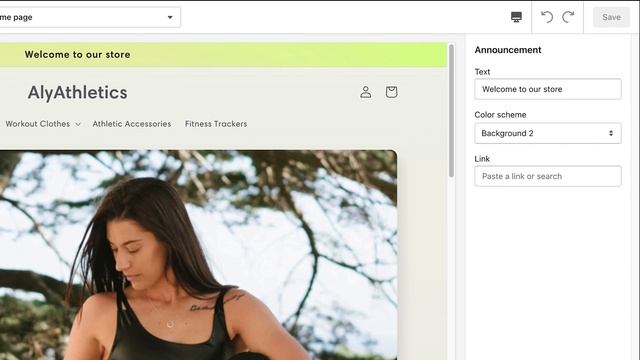
Task: Open Color scheme Background 2 dropdown
Action: [x=548, y=133]
